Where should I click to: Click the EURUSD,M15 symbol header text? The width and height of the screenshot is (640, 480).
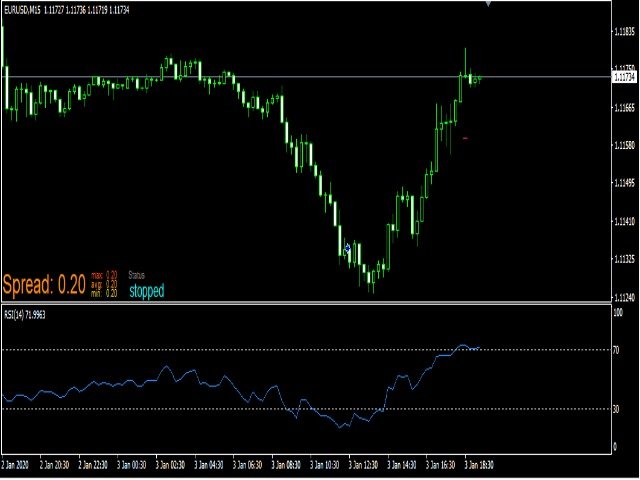22,11
